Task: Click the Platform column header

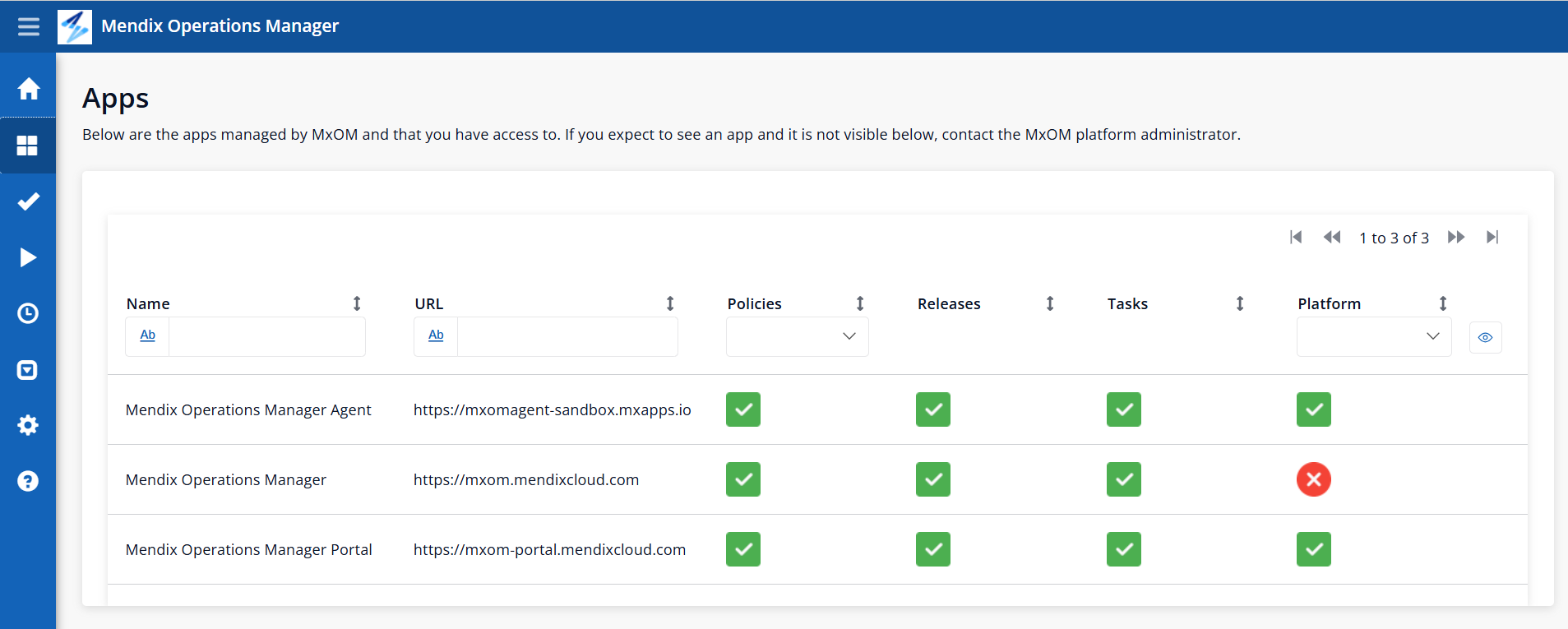Action: (x=1330, y=303)
